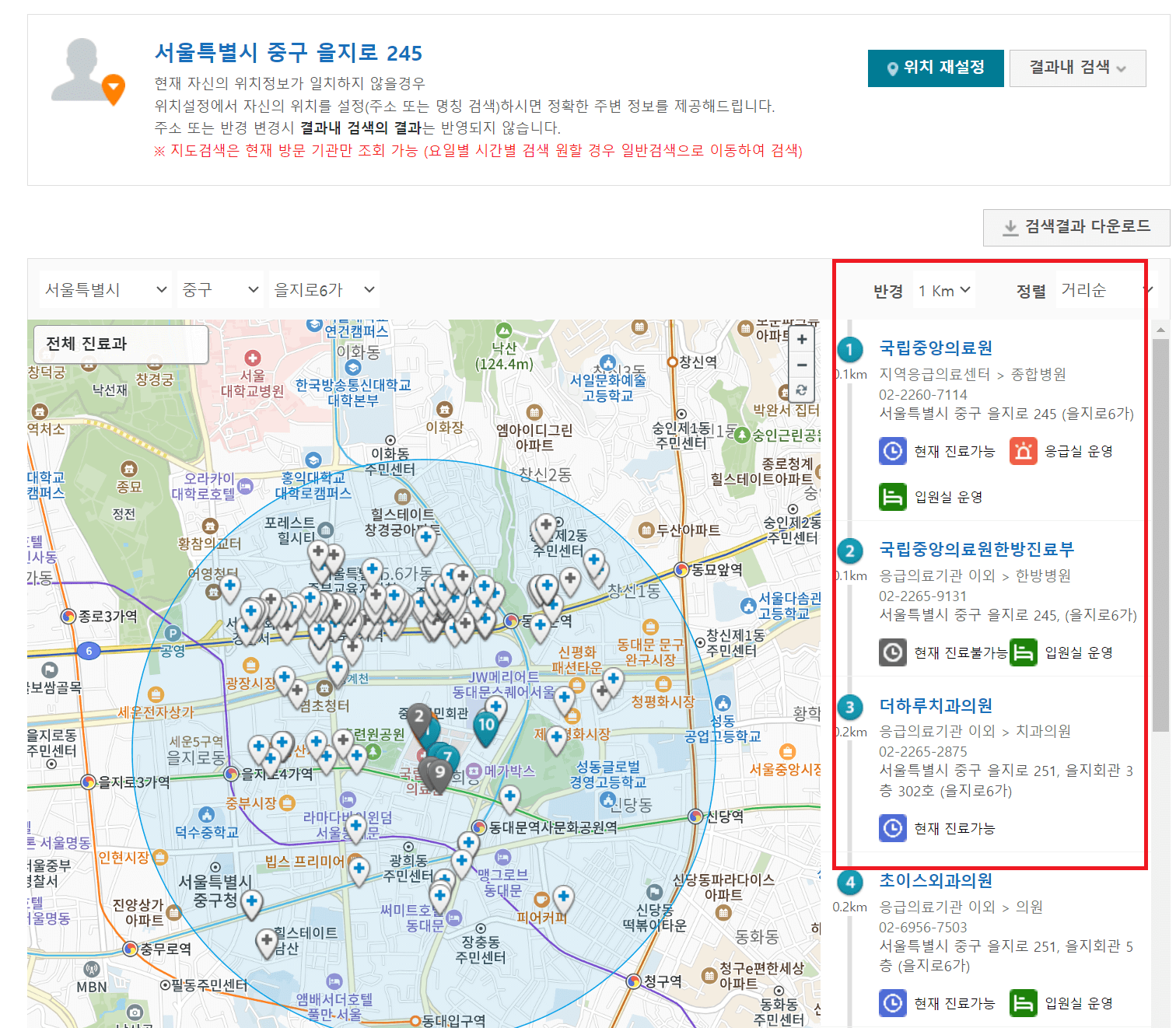The width and height of the screenshot is (1176, 1028).
Task: Click scrollbar up arrow of results list
Action: (1160, 330)
